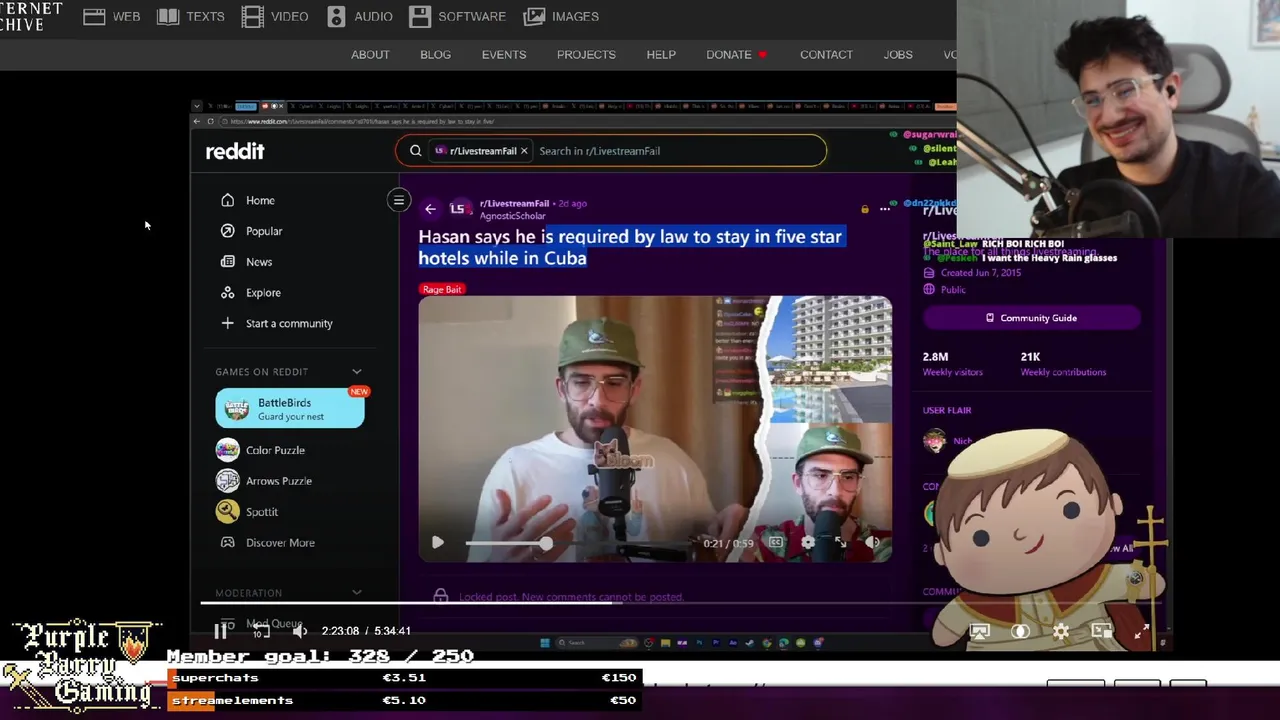
Task: Open the PROJECTS menu item
Action: tap(586, 54)
